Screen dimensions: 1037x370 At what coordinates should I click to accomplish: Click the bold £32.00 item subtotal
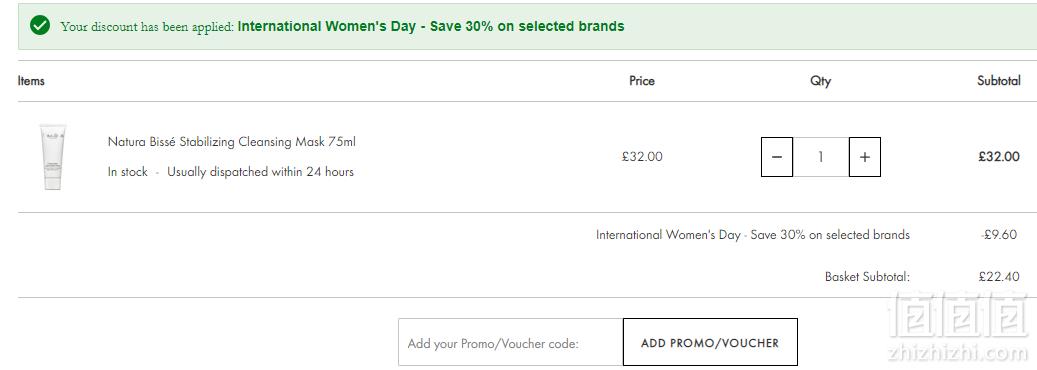999,157
